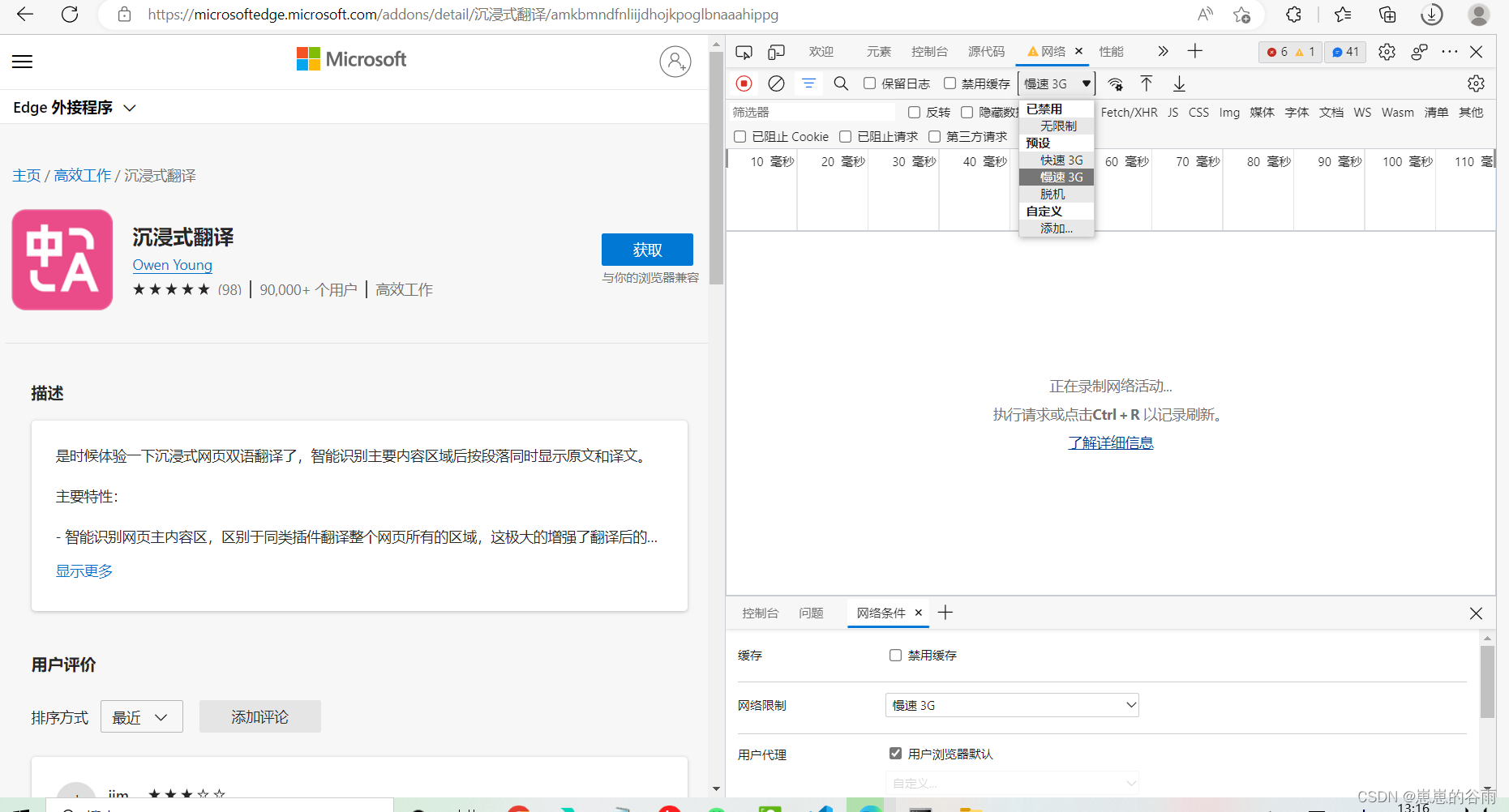
Task: Add page to favorites star icon
Action: 1241,15
